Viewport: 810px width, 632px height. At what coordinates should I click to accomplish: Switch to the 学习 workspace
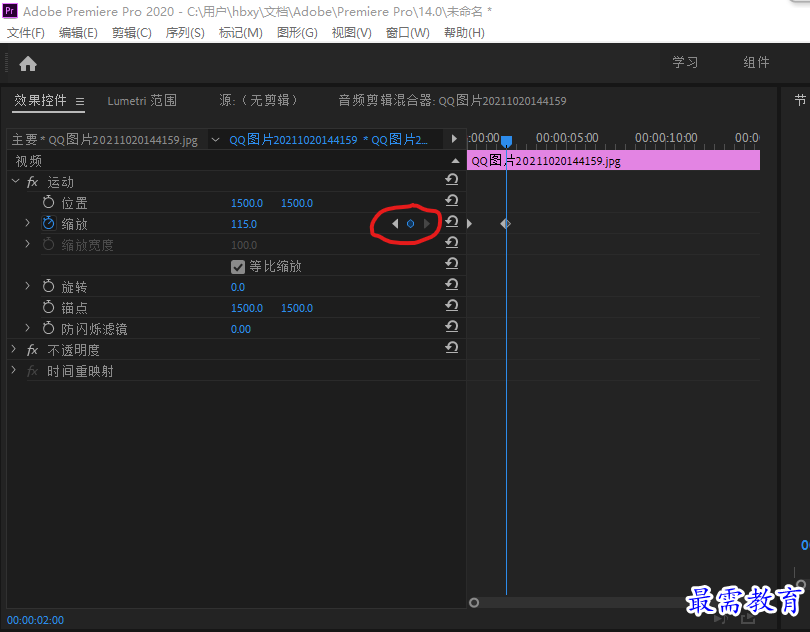tap(685, 63)
